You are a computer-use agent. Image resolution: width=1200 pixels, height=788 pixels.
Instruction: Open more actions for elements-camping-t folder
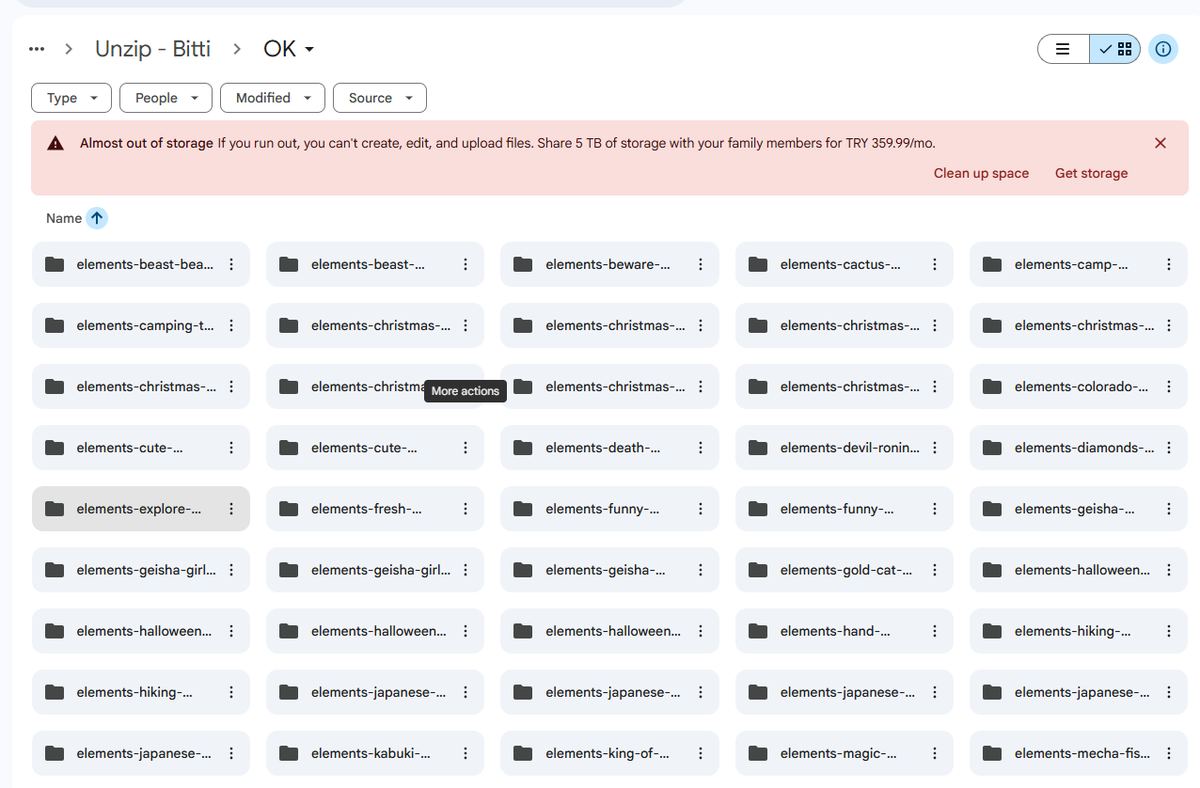(231, 325)
